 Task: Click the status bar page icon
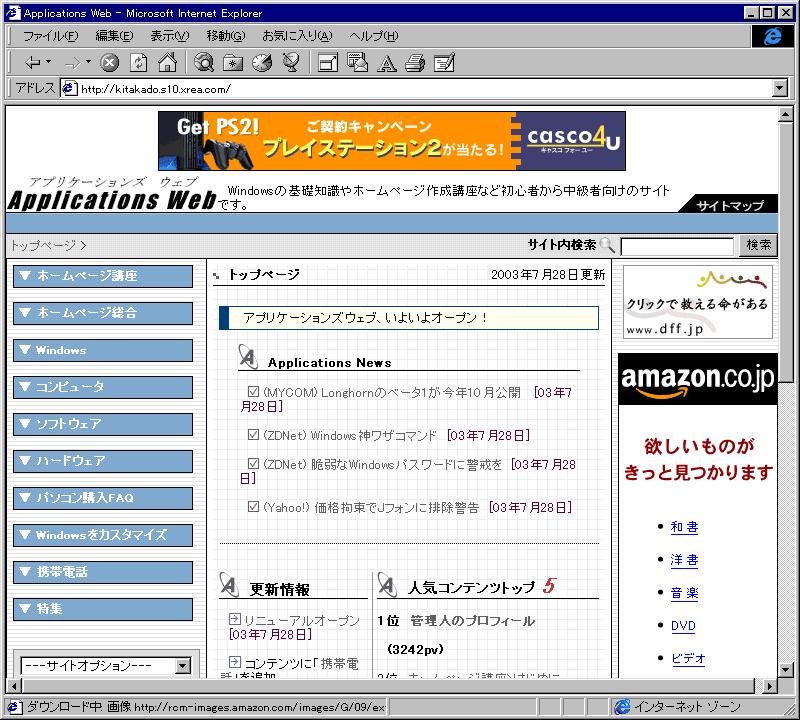(x=14, y=707)
